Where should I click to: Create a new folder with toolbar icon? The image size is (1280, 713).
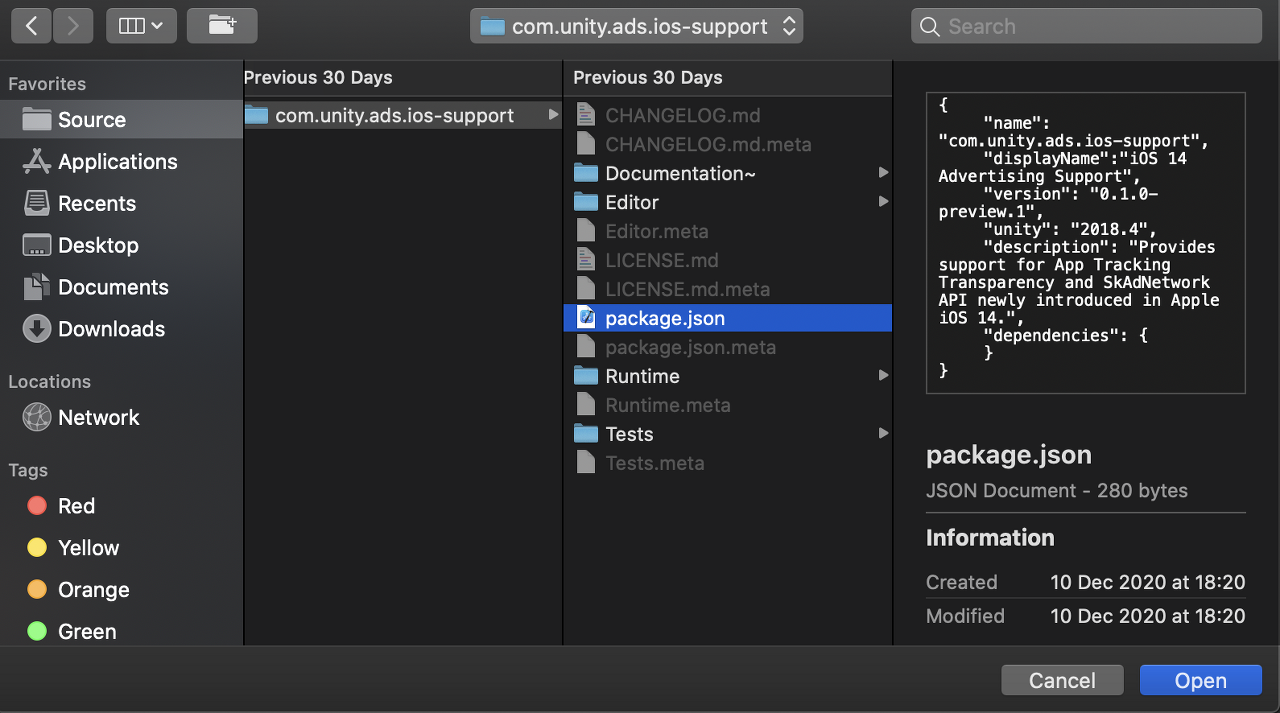tap(222, 26)
